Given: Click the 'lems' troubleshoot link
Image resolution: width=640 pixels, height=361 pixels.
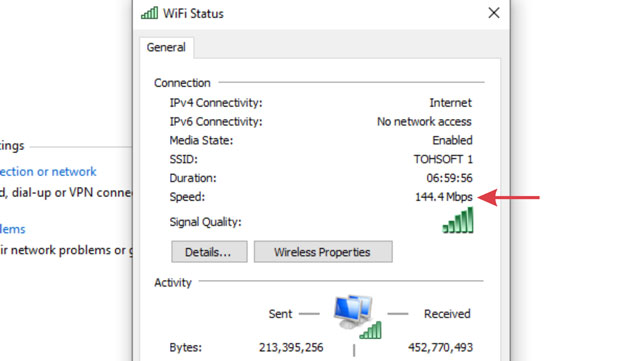Looking at the screenshot, I should 13,229.
